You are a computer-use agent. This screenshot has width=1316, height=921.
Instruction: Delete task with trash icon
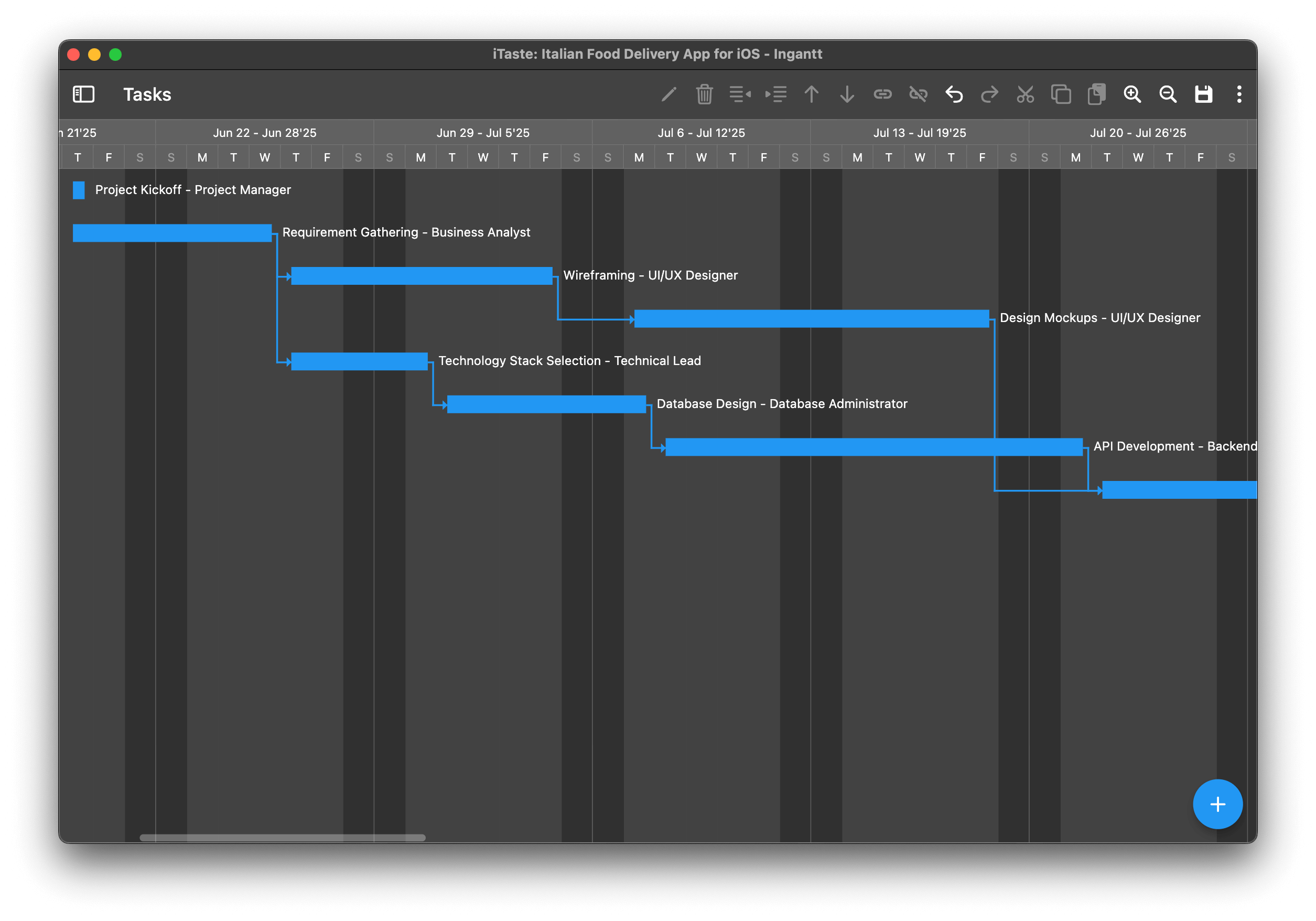coord(704,94)
